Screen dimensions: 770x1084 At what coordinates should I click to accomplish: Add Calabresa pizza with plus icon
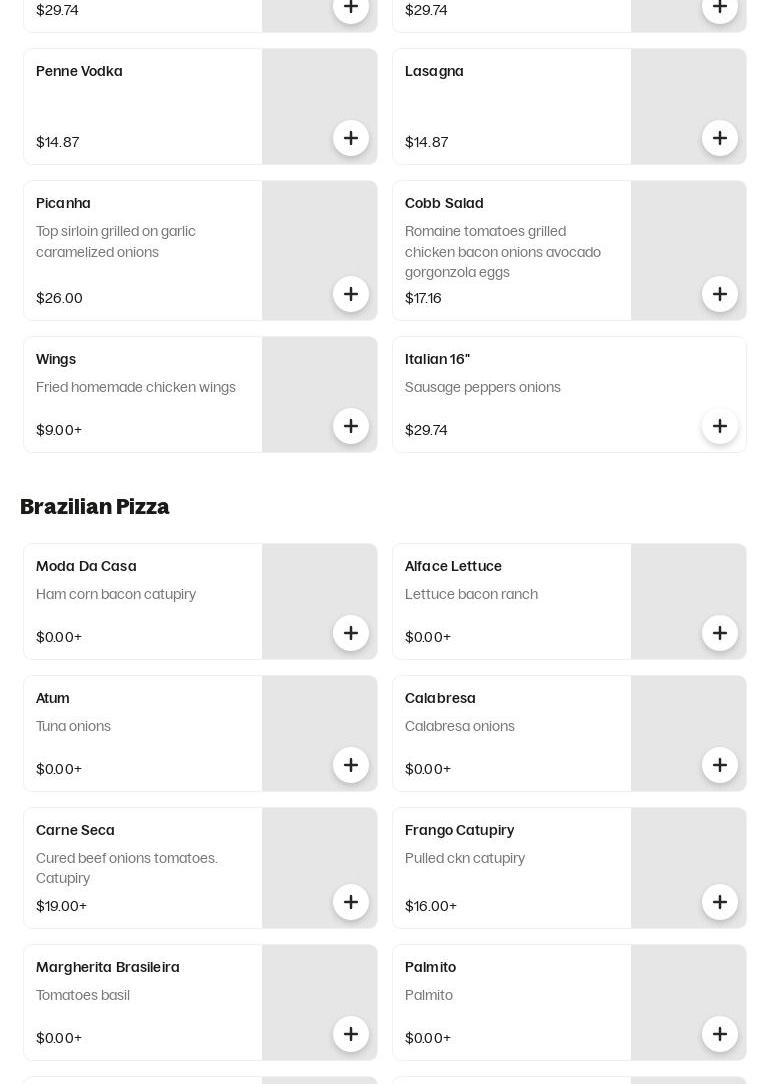(x=720, y=766)
